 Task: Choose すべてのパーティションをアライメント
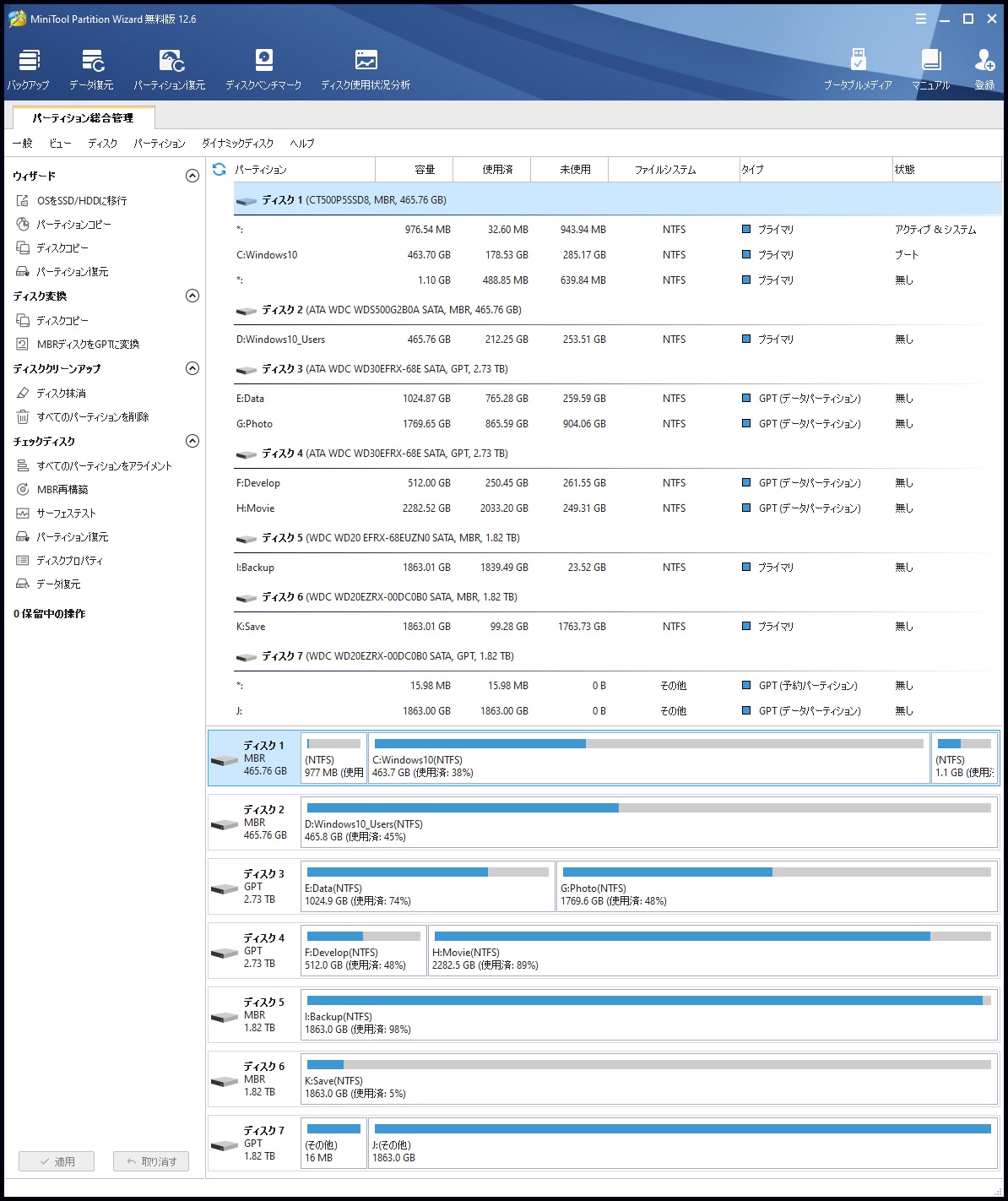[x=94, y=466]
